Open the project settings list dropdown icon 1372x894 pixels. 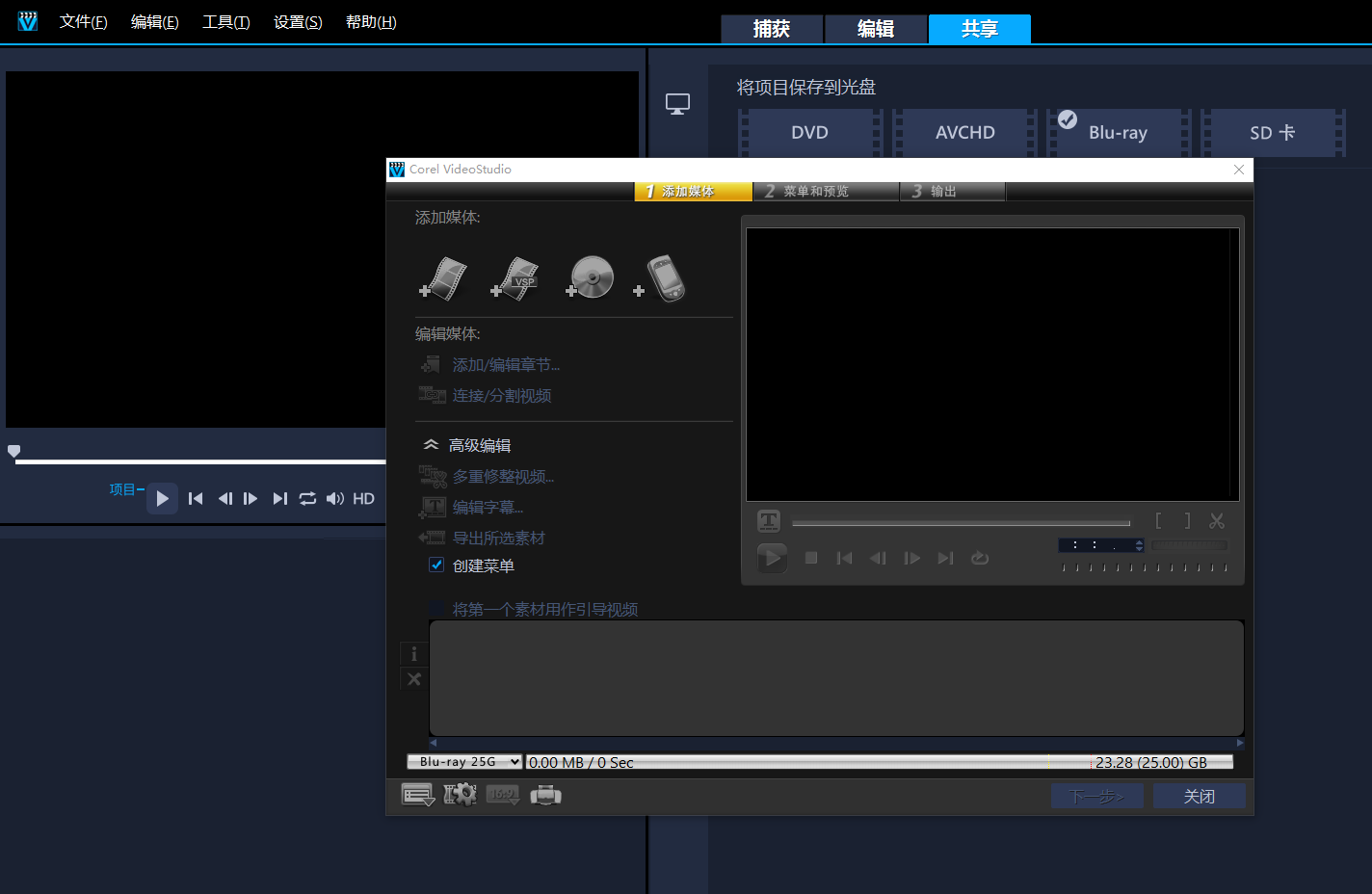[x=417, y=795]
